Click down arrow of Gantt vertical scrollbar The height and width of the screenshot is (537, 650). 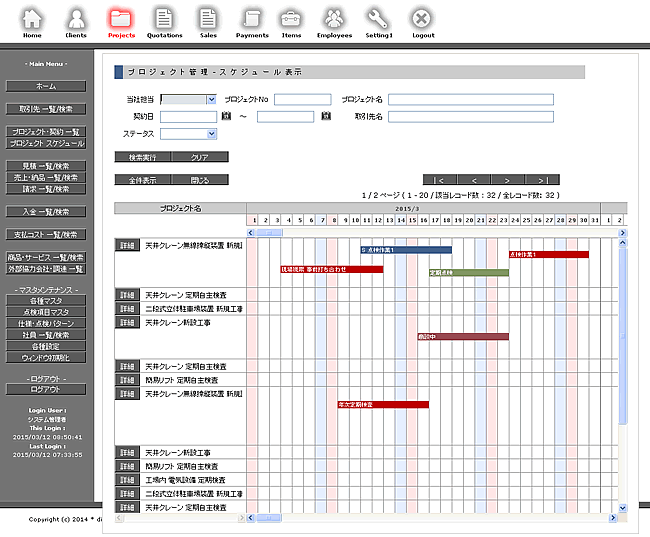pyautogui.click(x=622, y=508)
